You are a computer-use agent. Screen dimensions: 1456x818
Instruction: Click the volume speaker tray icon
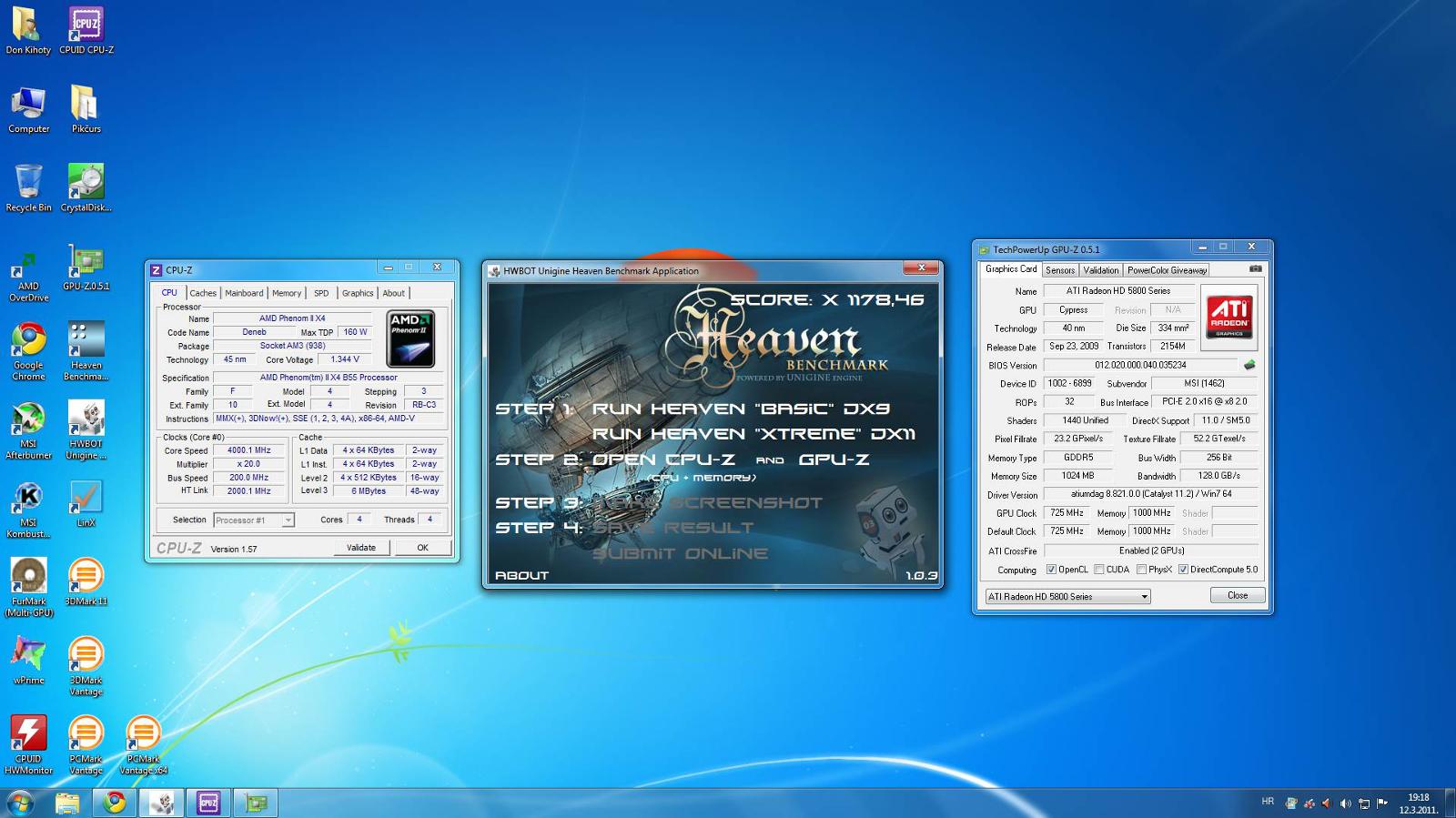(x=1345, y=803)
